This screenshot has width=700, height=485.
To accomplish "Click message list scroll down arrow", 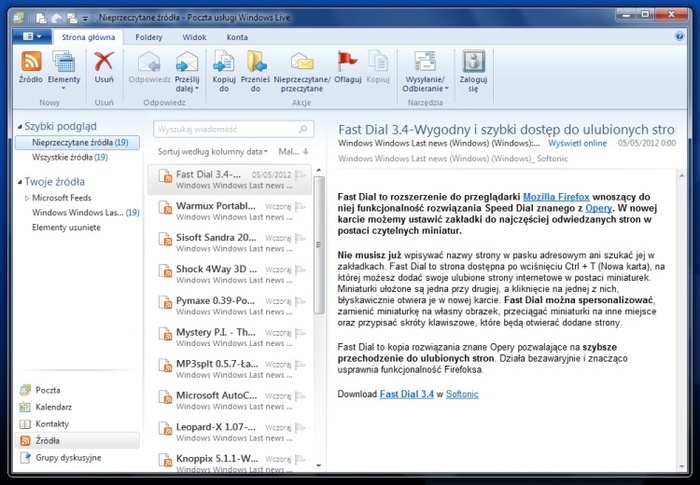I will [319, 465].
